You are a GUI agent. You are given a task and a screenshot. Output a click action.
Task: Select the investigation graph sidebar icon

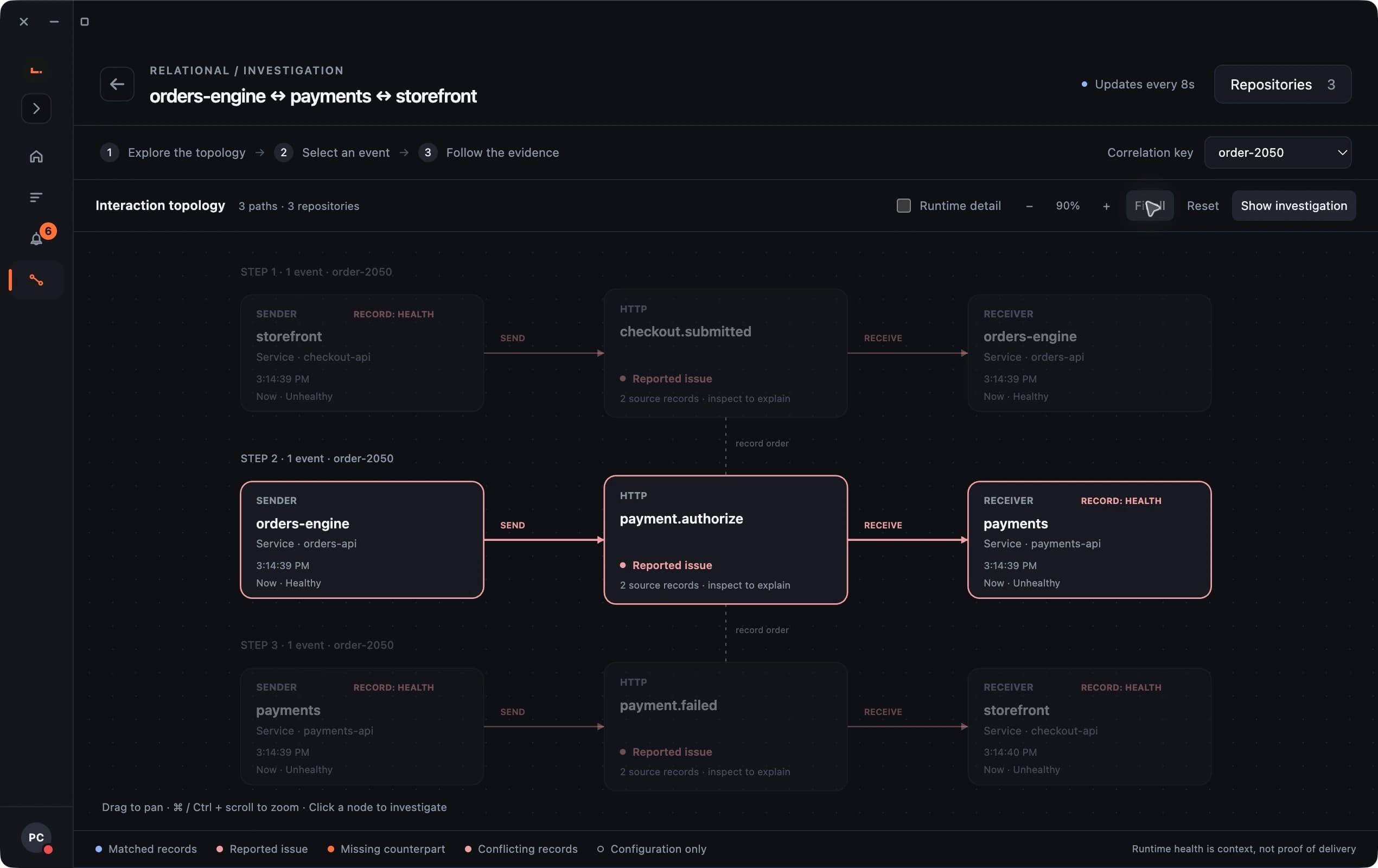tap(36, 280)
